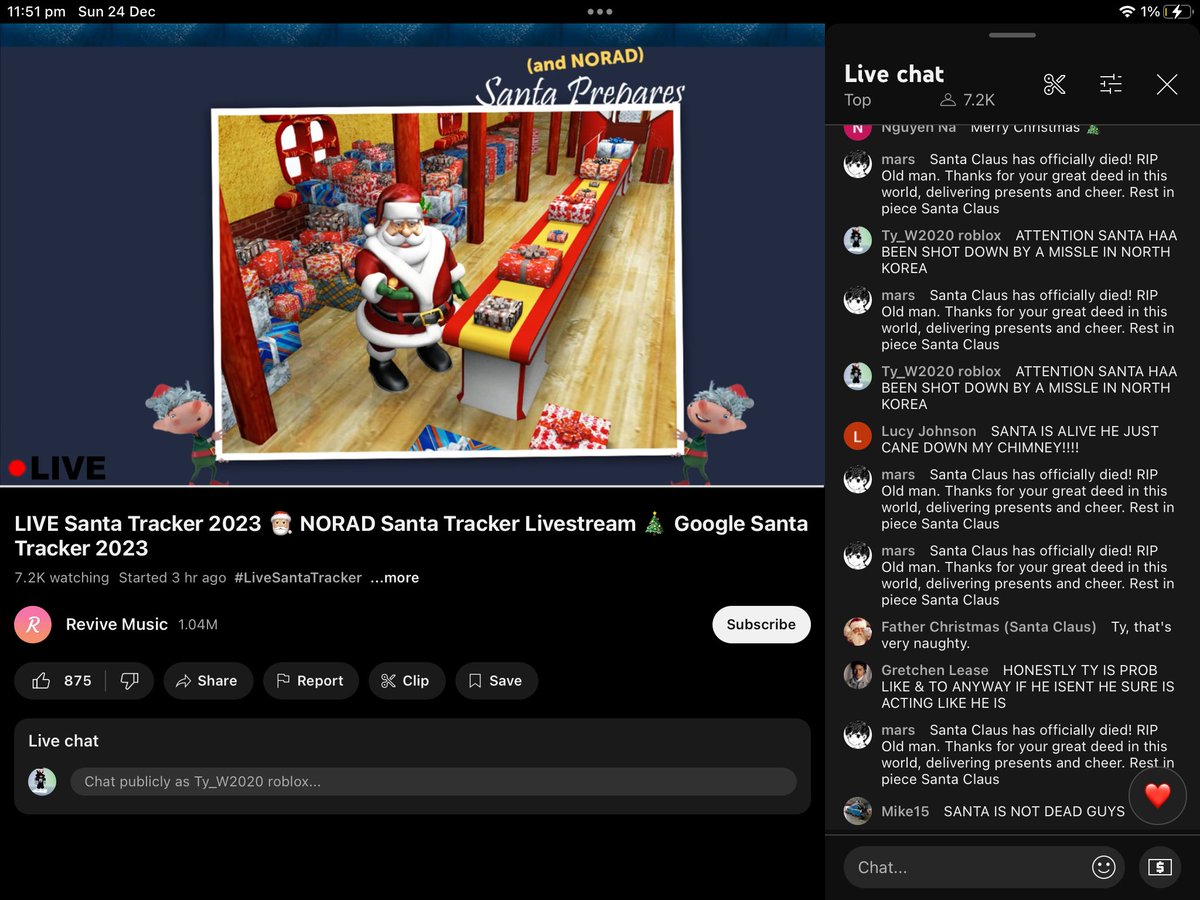Tap the 875 likes count
1200x900 pixels.
[78, 681]
